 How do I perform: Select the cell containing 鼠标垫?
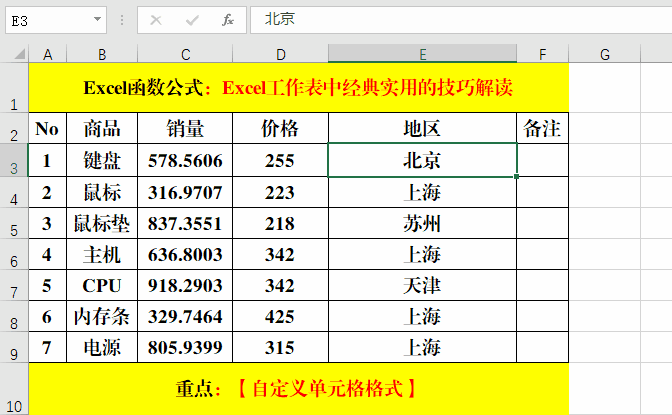[102, 223]
